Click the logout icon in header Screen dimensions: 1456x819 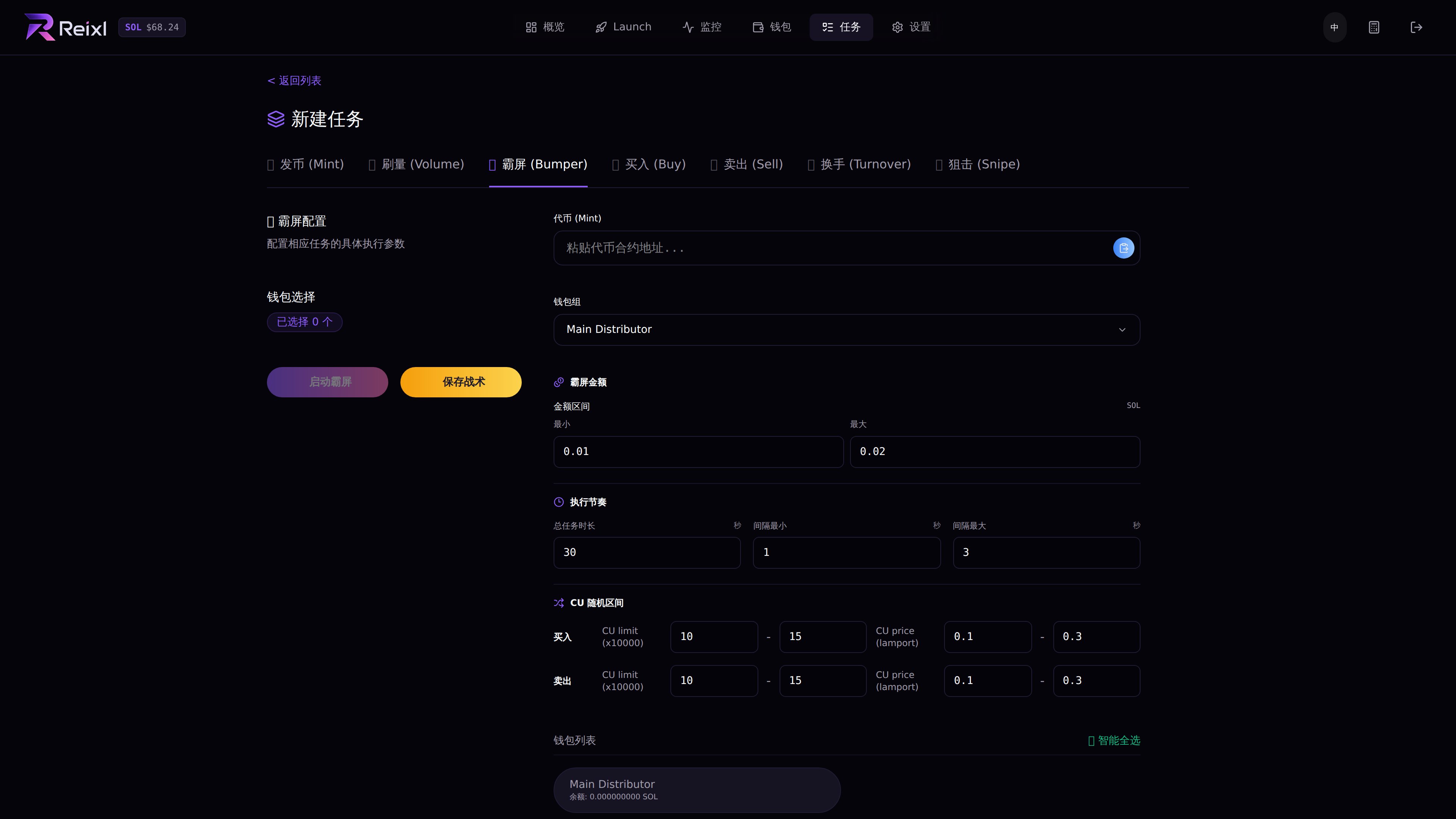[x=1417, y=27]
